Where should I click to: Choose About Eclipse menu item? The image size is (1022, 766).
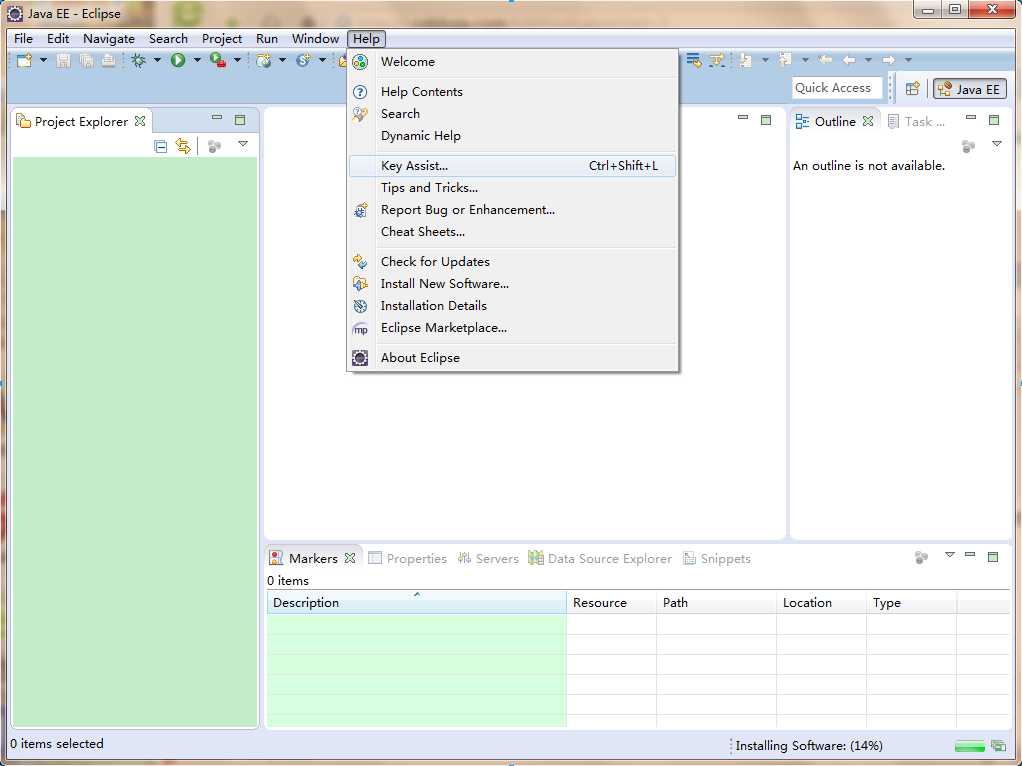coord(513,358)
